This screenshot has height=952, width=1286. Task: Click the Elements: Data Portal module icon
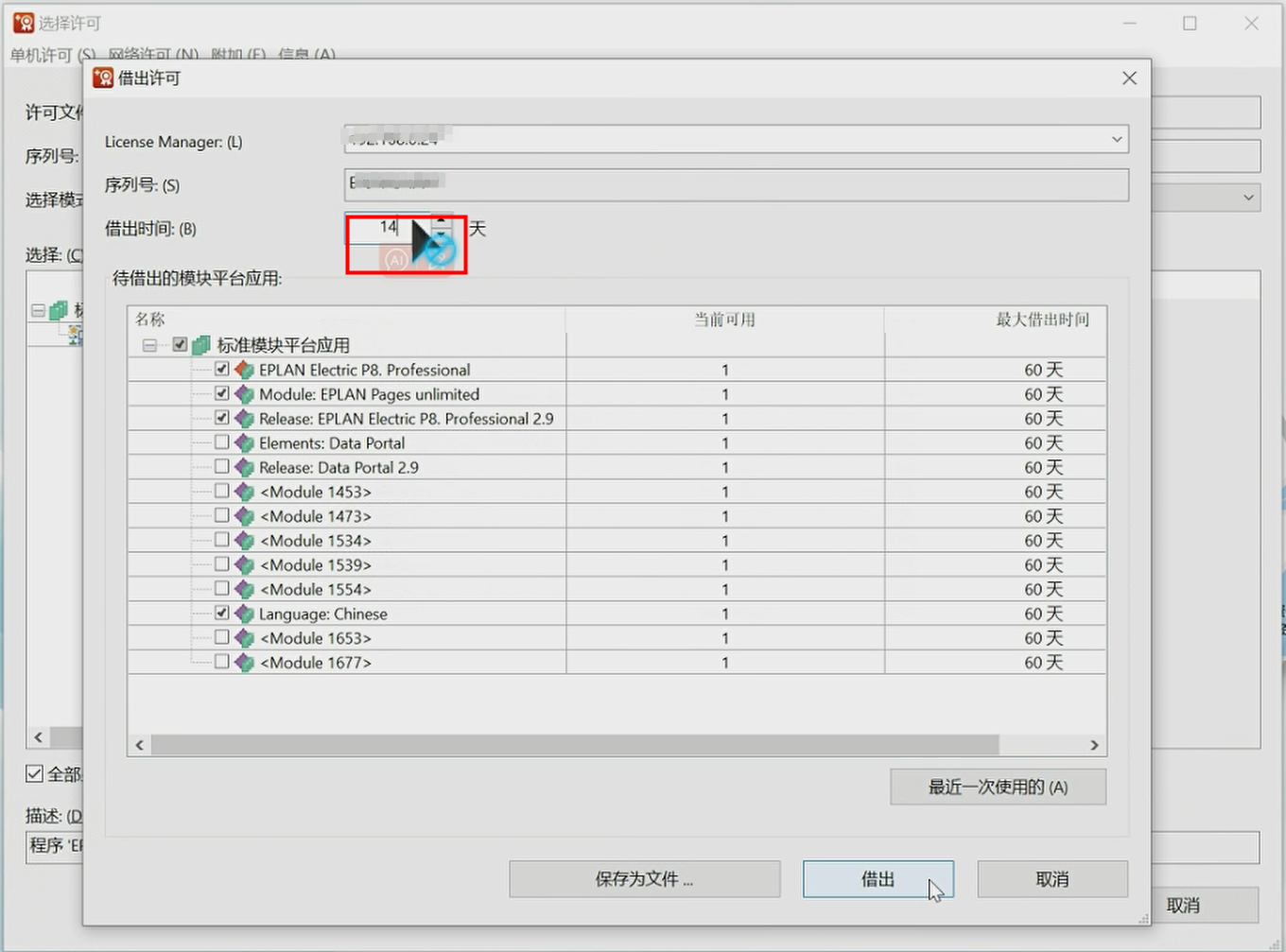[x=244, y=443]
